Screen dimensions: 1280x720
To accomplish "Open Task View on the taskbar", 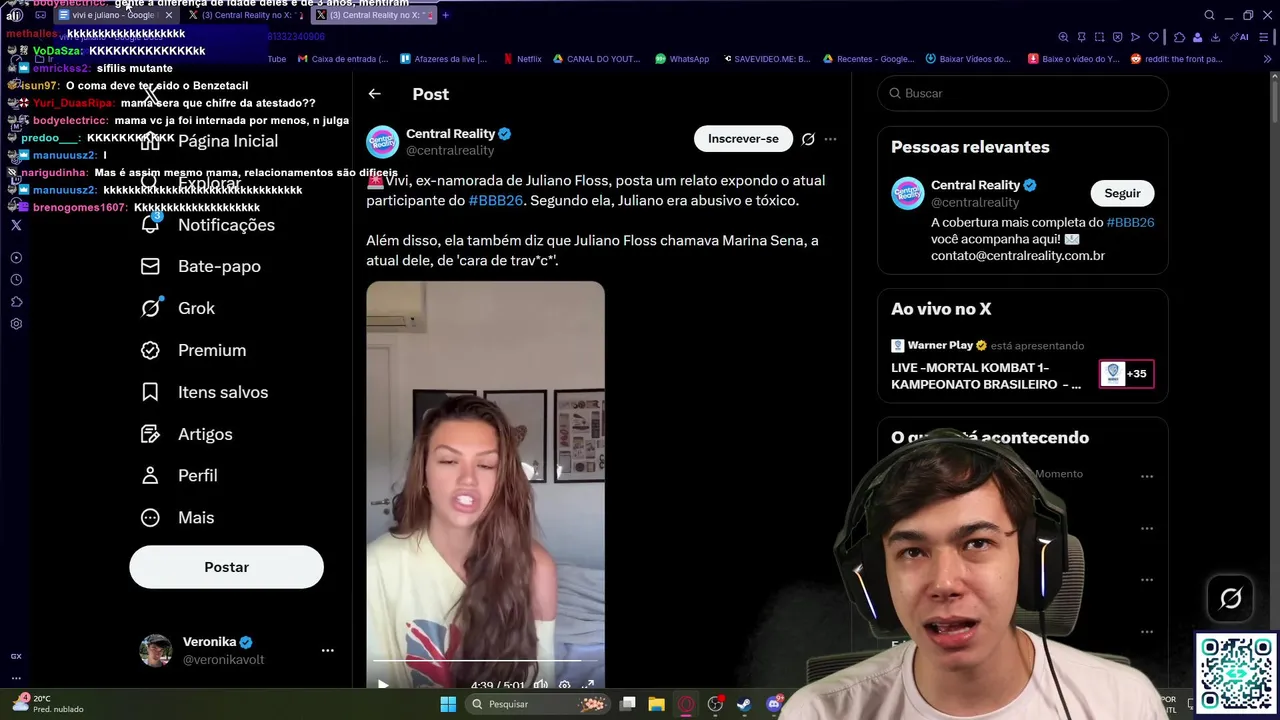I will click(x=627, y=704).
